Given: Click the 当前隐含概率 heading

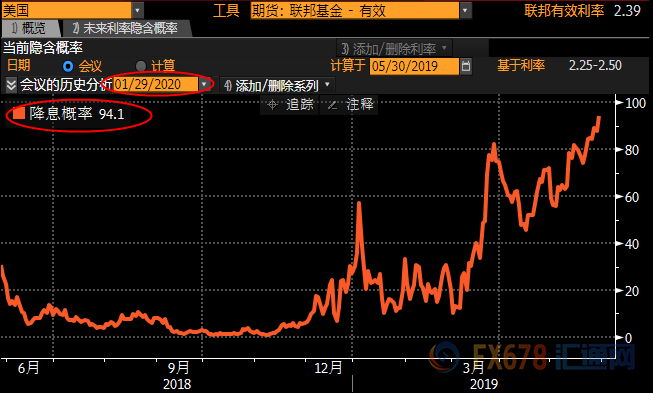Looking at the screenshot, I should click(43, 48).
